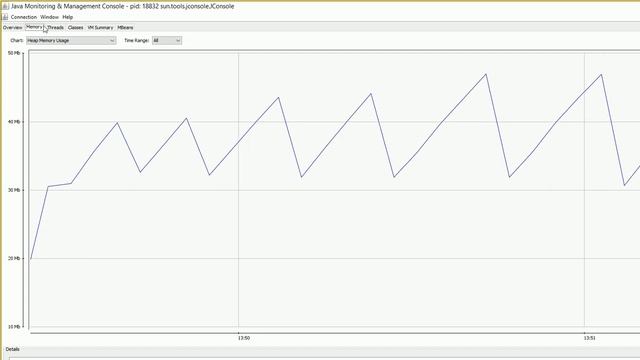Open the Heap Memory Usage chart dropdown
This screenshot has width=640, height=360.
(x=71, y=40)
